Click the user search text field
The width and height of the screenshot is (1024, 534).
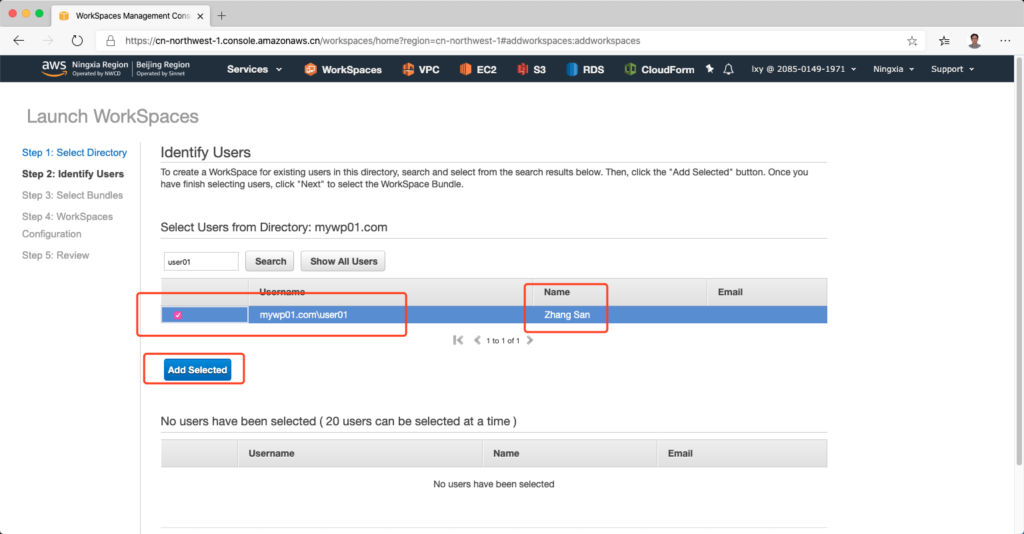200,261
